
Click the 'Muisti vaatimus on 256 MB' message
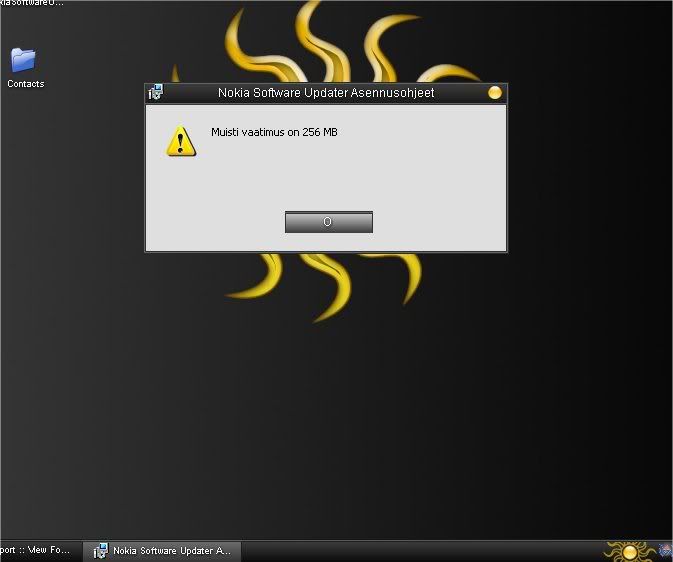click(x=274, y=132)
